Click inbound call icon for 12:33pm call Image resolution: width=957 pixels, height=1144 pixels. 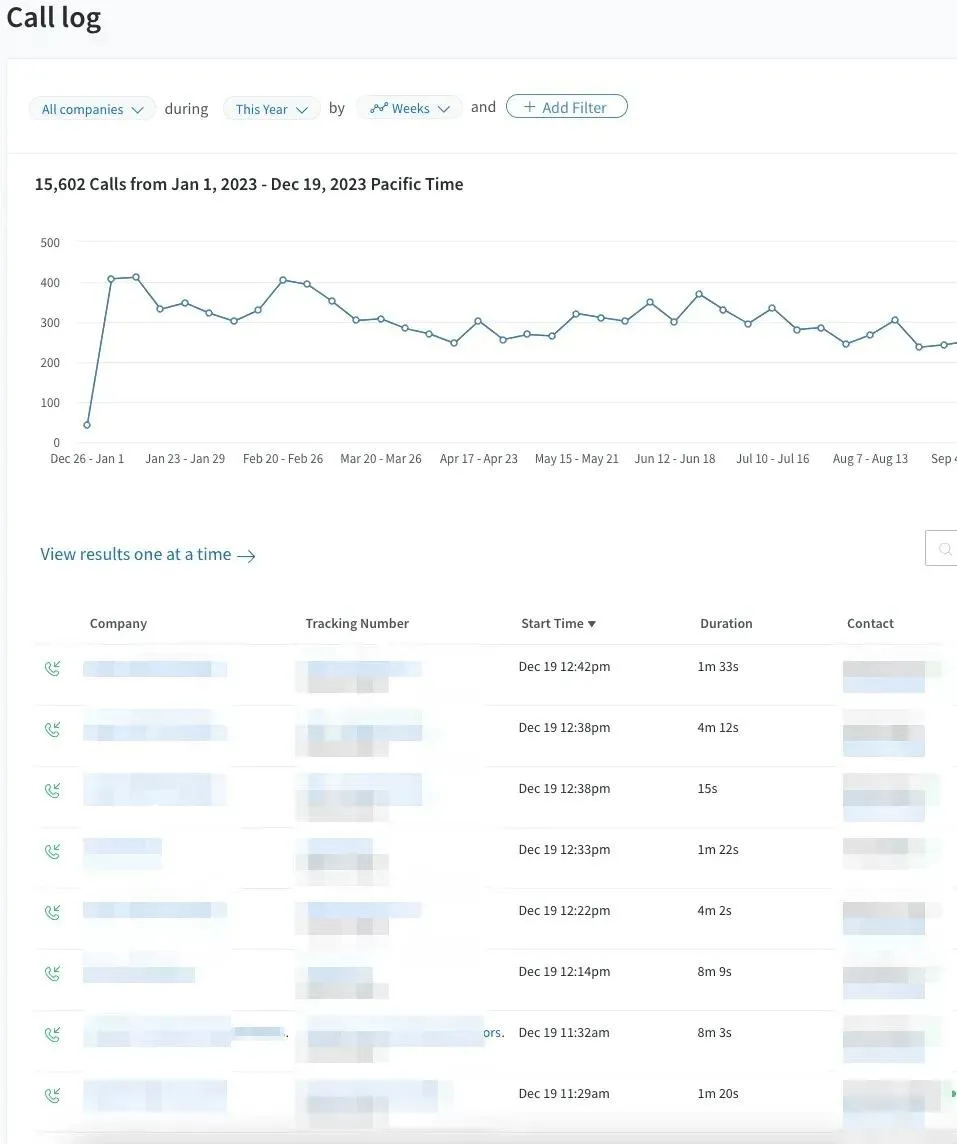coord(53,851)
